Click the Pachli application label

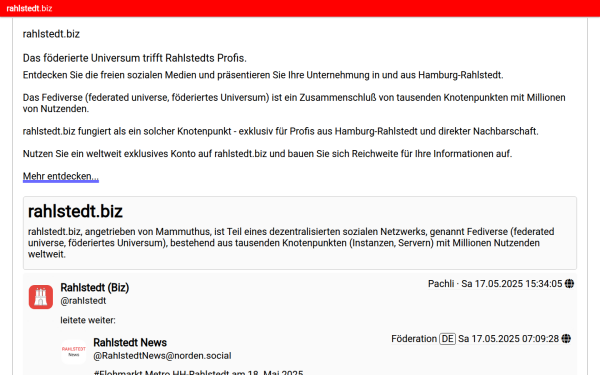pos(441,284)
